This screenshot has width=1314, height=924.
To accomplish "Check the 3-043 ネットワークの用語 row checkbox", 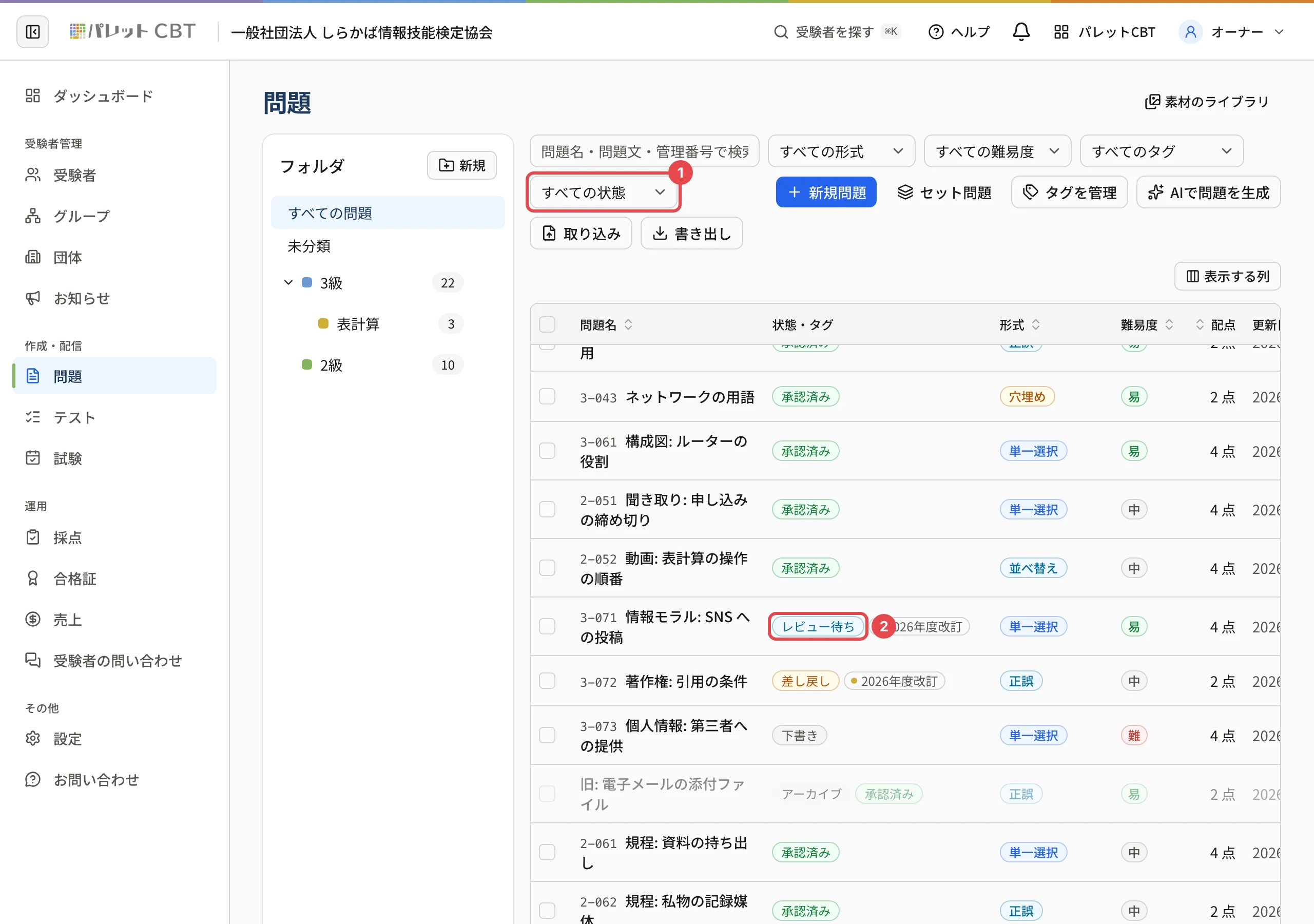I will [547, 397].
